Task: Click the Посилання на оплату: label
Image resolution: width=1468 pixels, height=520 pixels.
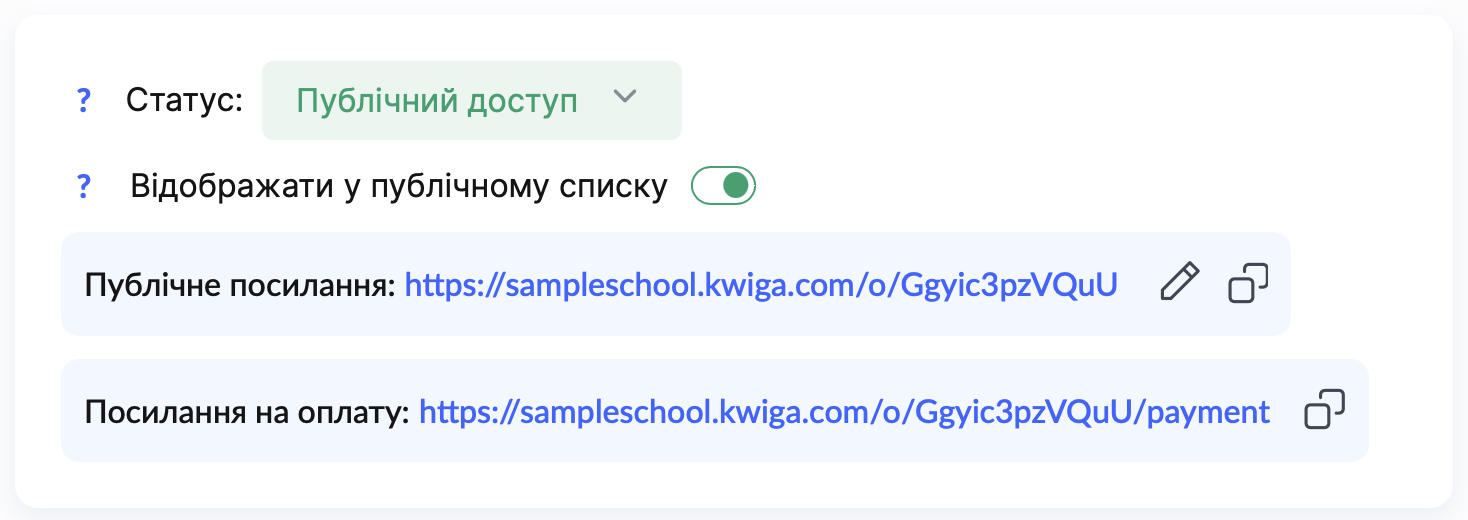Action: point(247,412)
